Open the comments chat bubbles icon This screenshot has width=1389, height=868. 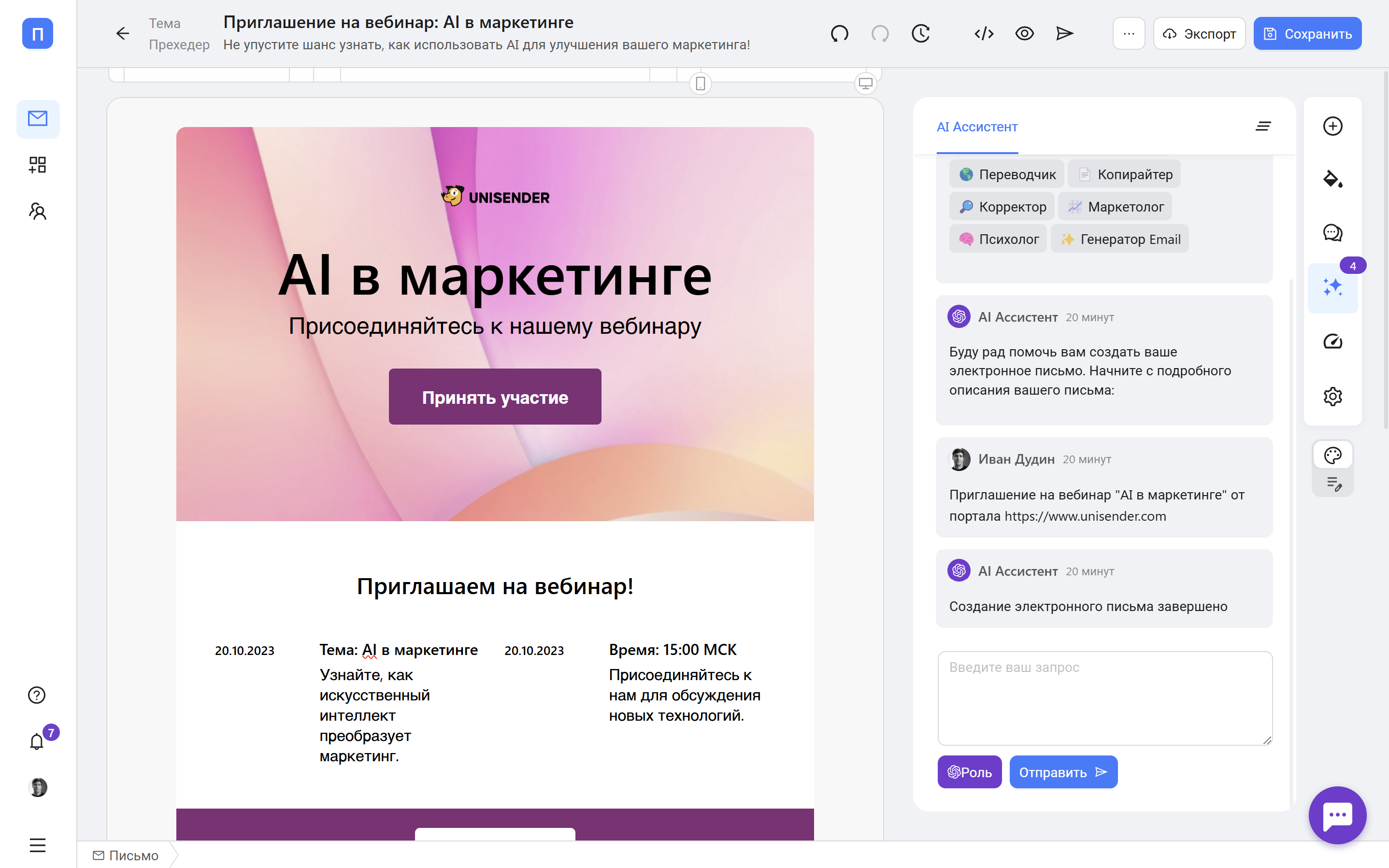coord(1332,233)
